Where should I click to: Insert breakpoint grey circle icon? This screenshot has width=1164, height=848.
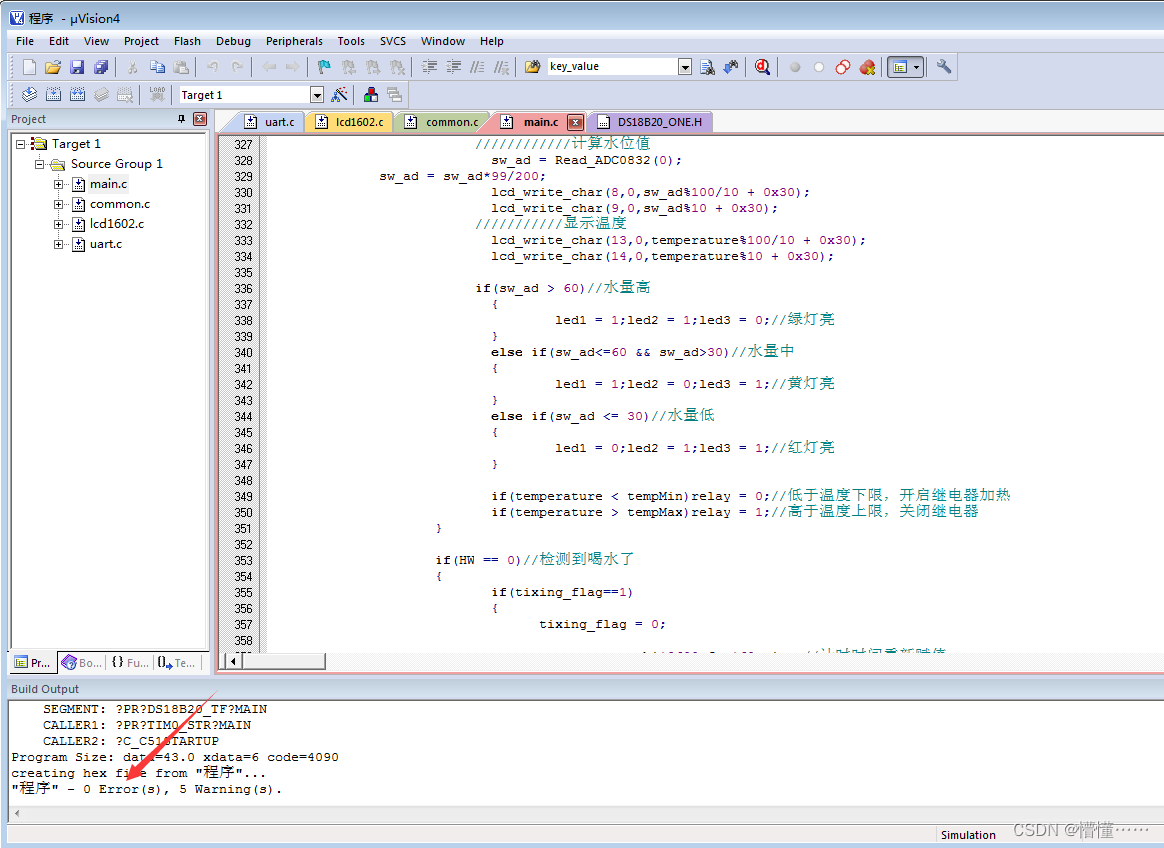795,67
